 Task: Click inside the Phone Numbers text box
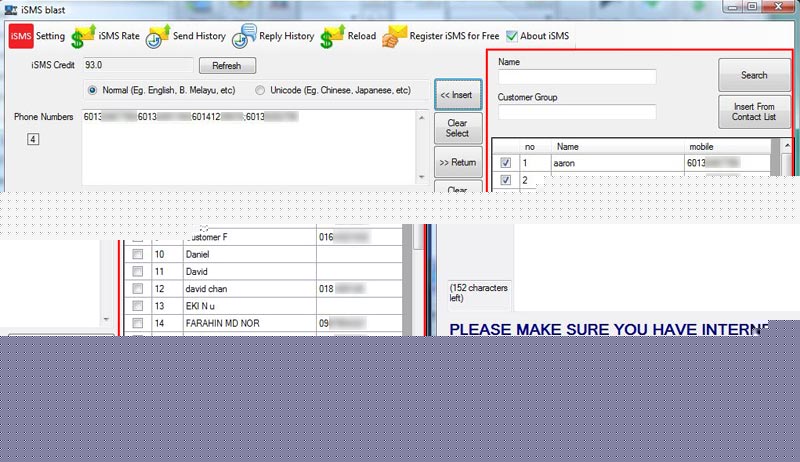(x=250, y=148)
